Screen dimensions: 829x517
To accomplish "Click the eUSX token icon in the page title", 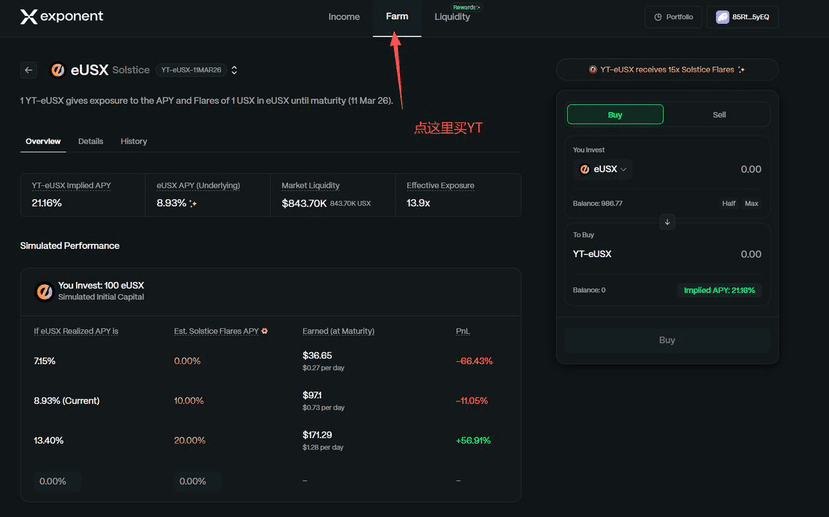I will (58, 70).
